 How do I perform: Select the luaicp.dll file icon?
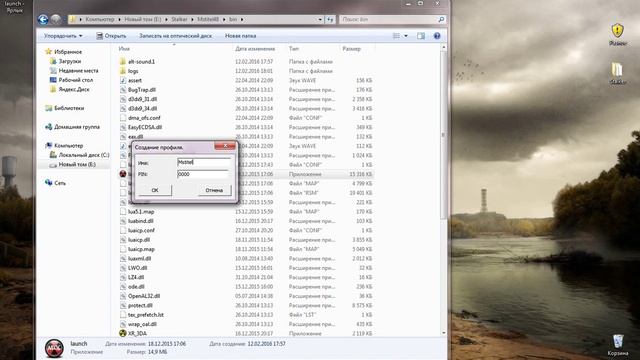[123, 240]
